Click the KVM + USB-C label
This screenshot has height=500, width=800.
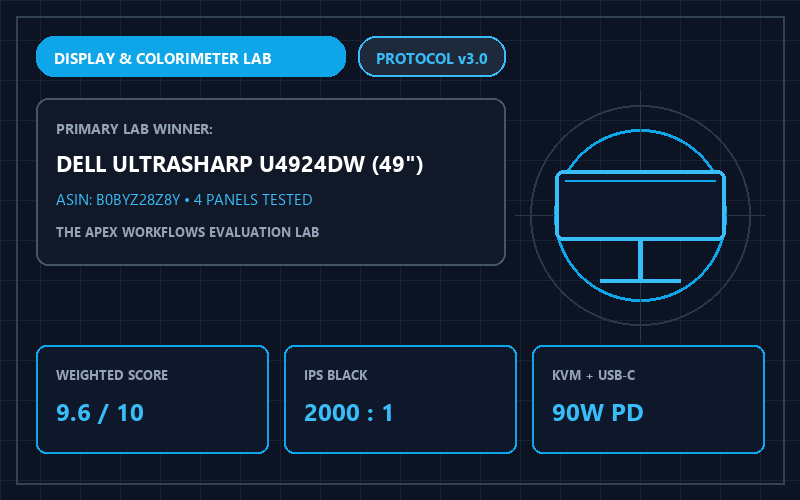click(x=593, y=376)
